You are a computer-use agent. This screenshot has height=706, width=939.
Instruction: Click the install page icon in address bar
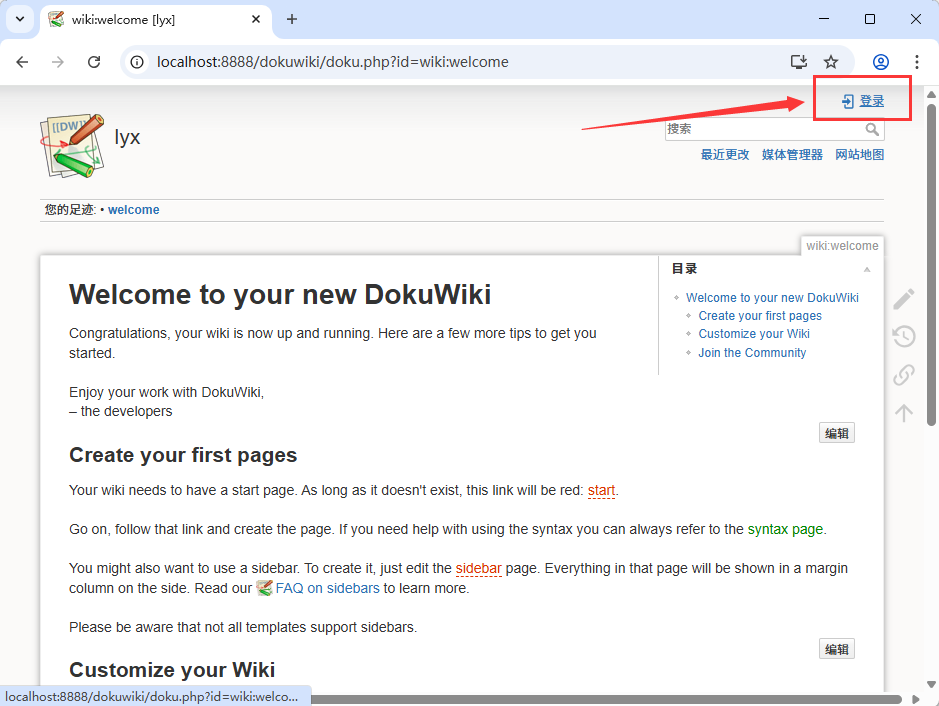pyautogui.click(x=799, y=61)
